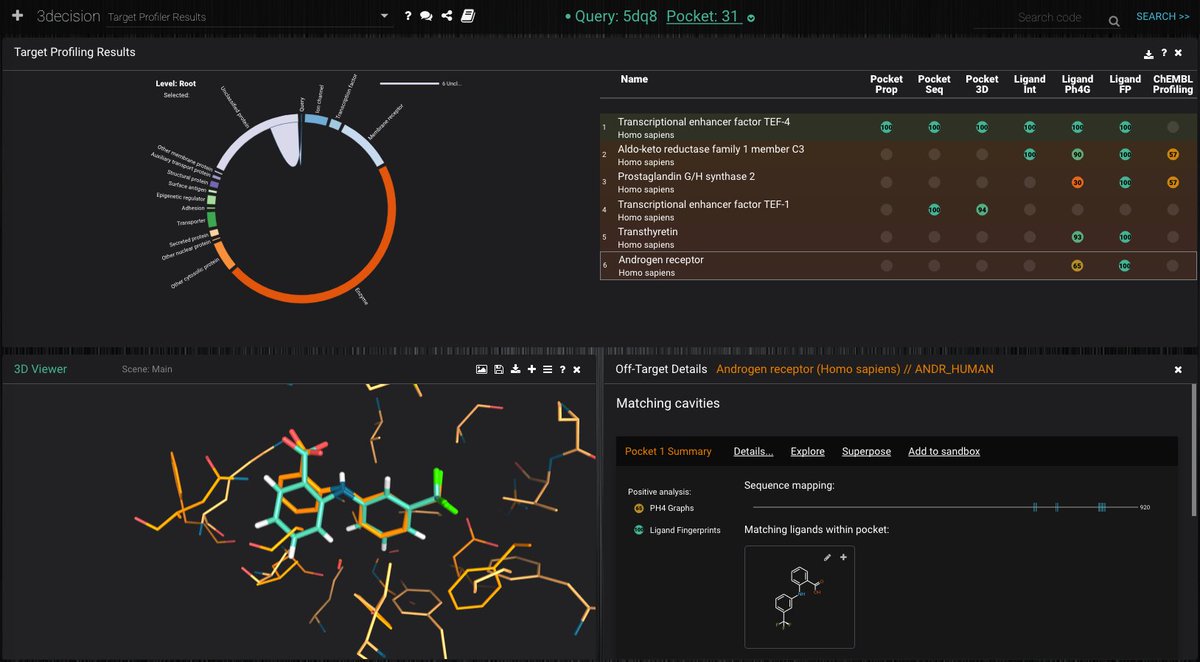Select the Androgen receptor row
This screenshot has height=662, width=1200.
point(898,266)
